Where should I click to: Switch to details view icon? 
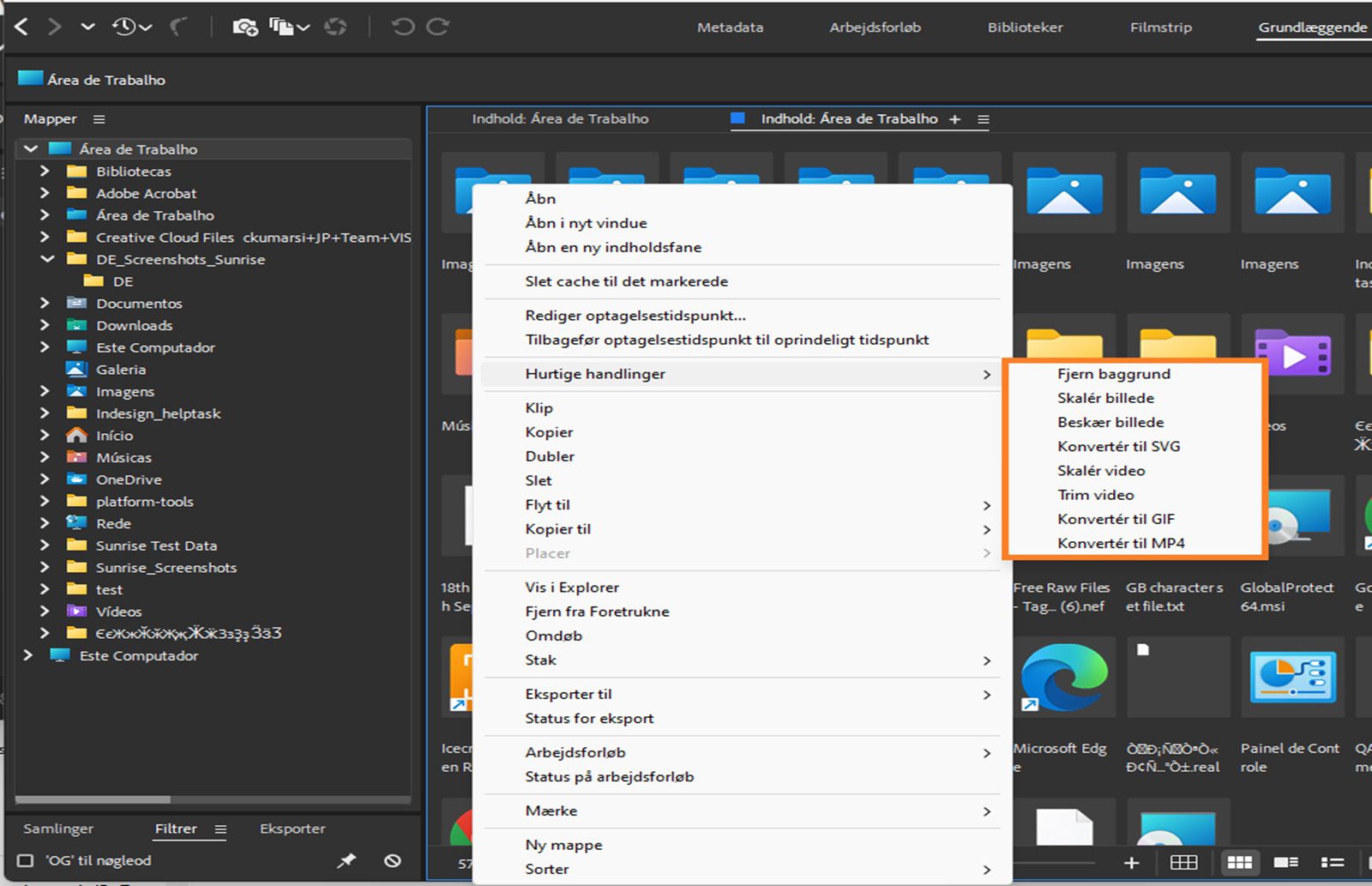coord(1286,862)
